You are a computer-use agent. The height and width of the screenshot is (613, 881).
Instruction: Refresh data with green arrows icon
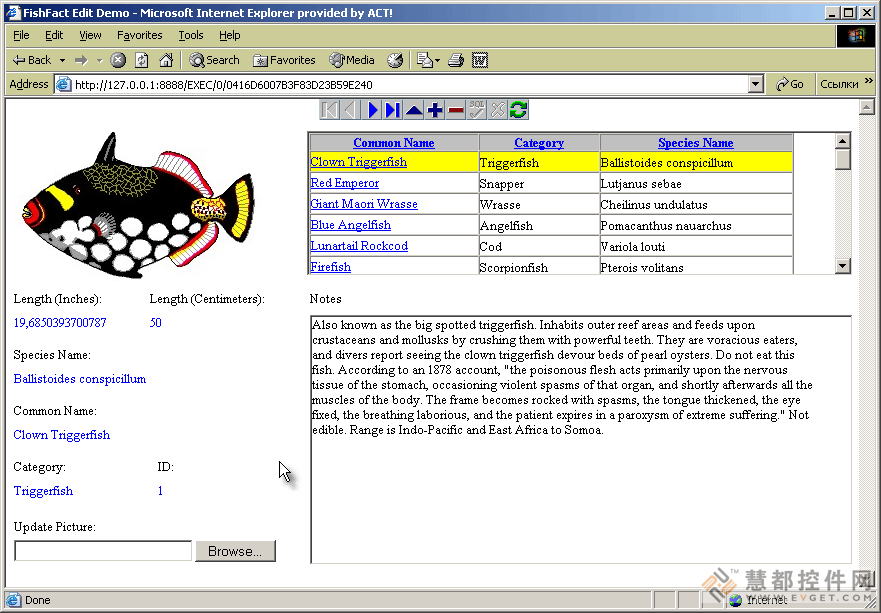[519, 110]
